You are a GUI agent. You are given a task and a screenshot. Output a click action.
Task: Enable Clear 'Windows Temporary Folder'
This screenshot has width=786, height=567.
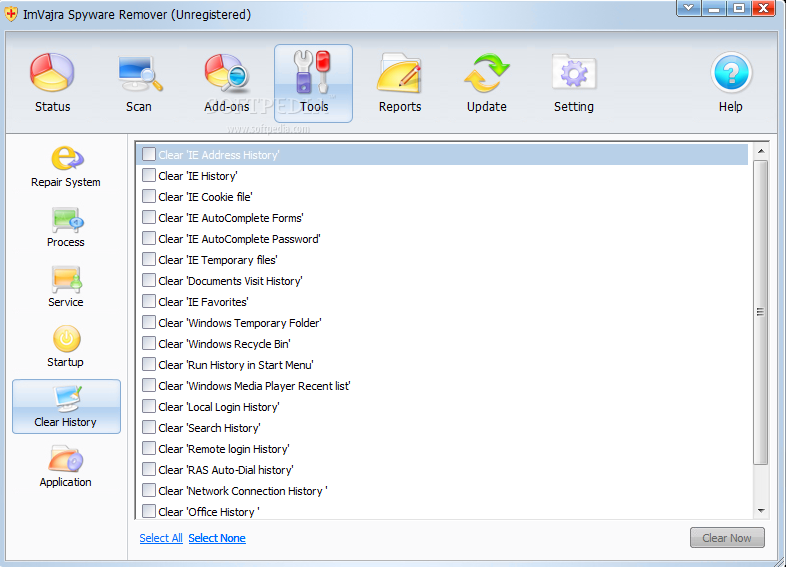(x=148, y=322)
